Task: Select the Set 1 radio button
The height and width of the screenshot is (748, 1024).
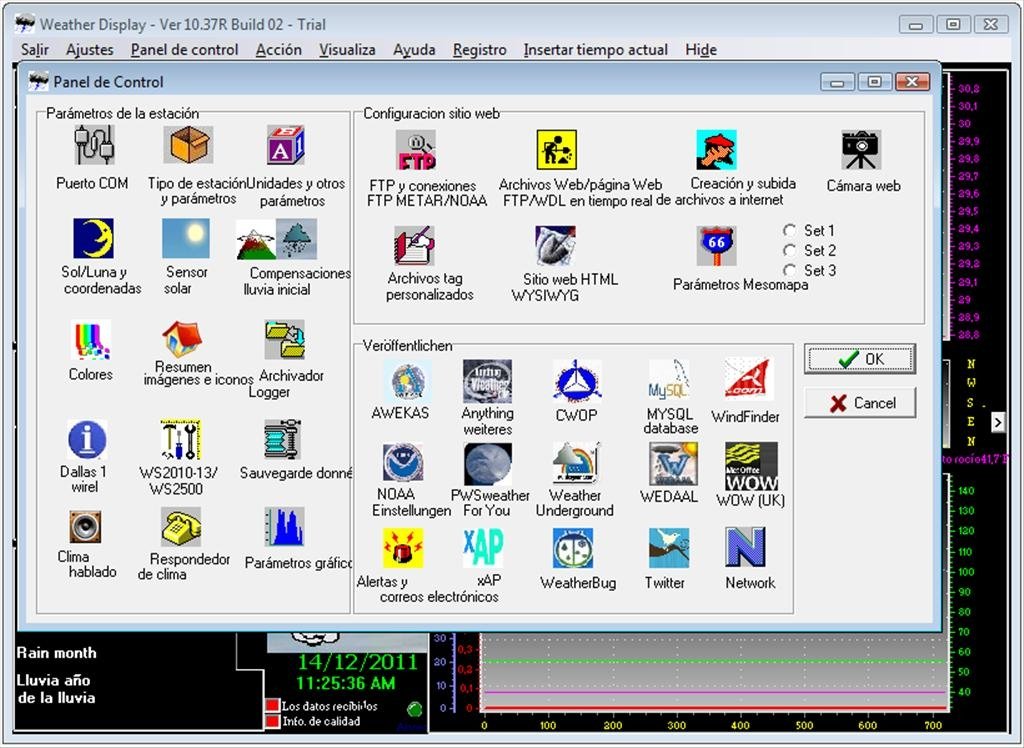Action: [x=790, y=231]
